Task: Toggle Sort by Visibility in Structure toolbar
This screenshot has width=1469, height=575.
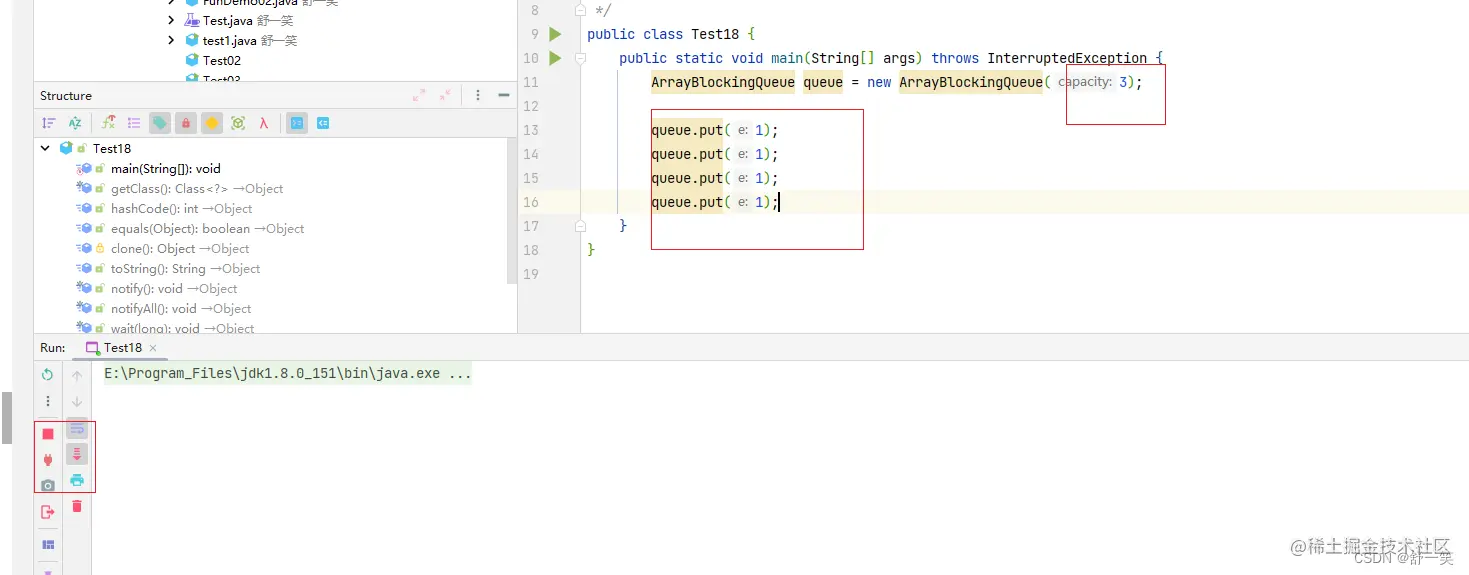Action: (x=48, y=123)
